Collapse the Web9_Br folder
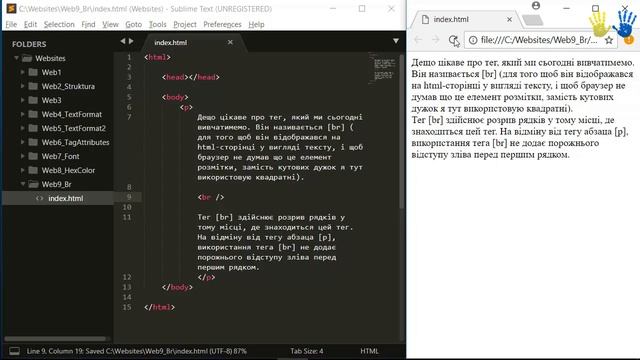 click(23, 184)
